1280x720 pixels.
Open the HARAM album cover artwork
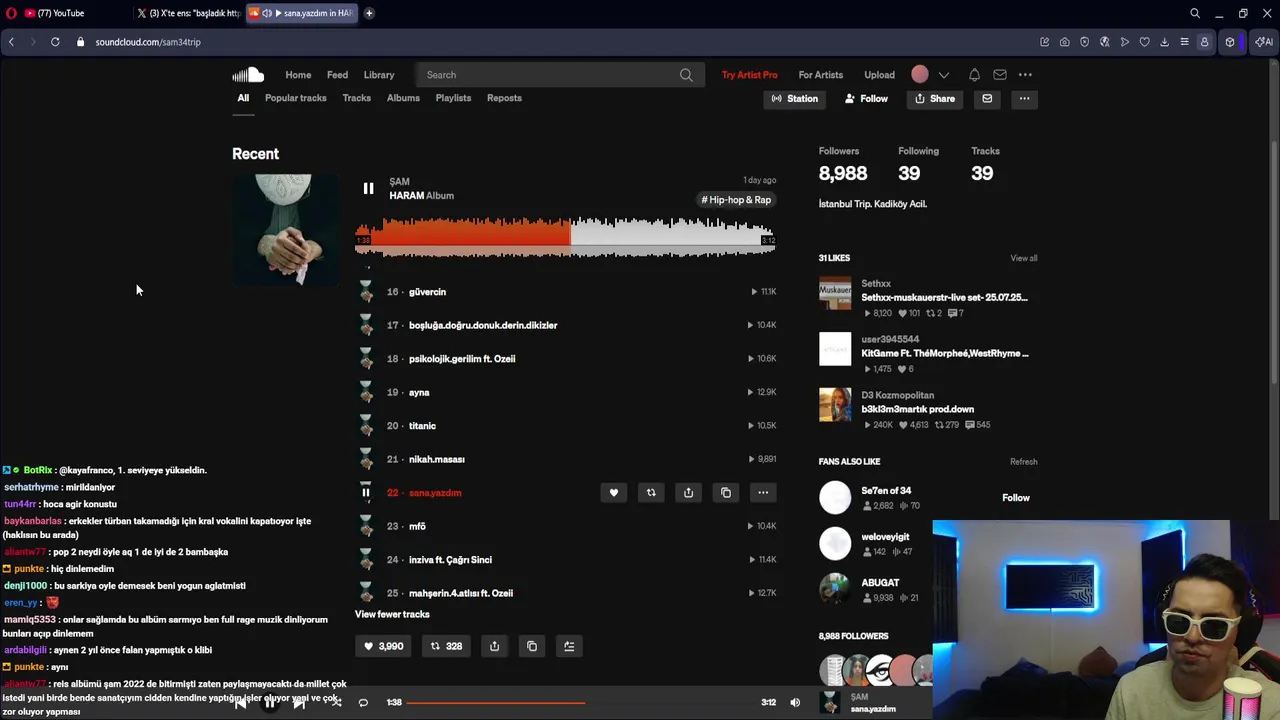(285, 230)
